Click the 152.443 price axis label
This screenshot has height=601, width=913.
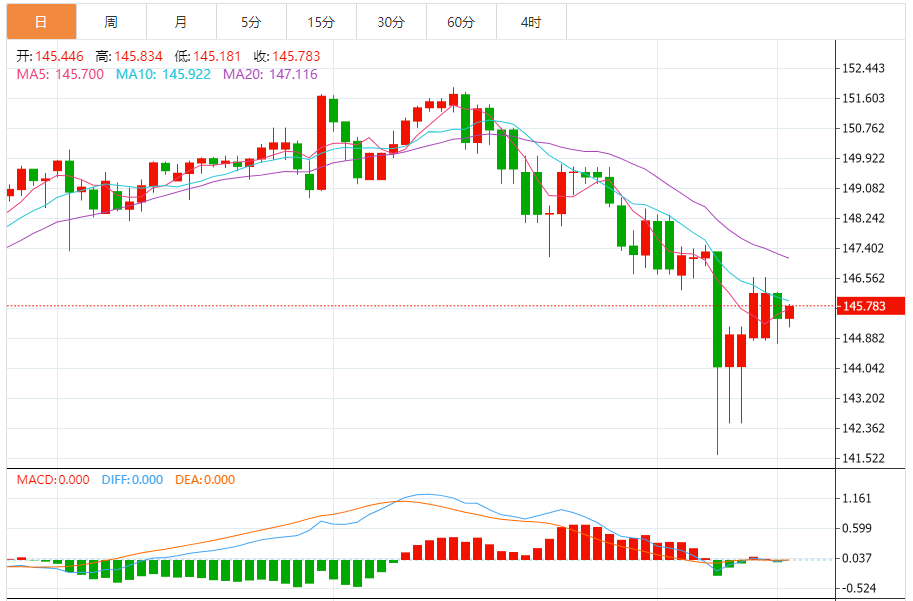pyautogui.click(x=864, y=68)
